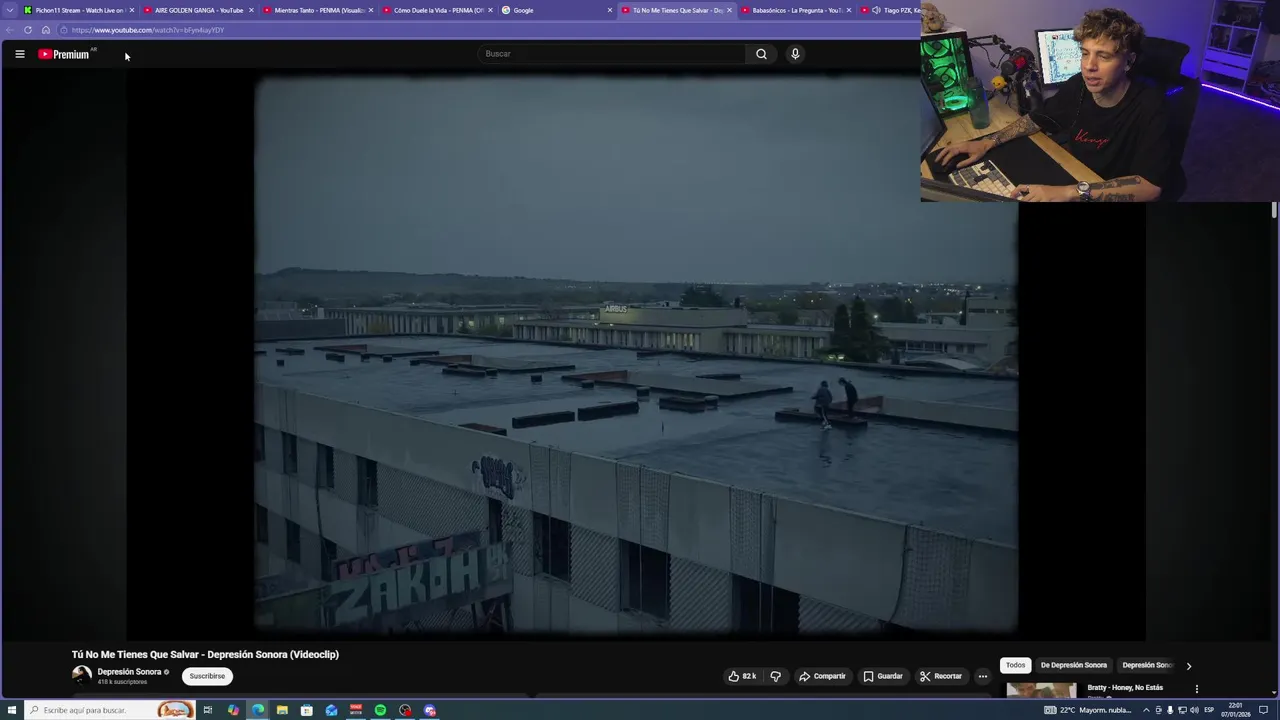The image size is (1280, 720).
Task: Switch to the Google tab
Action: pos(555,10)
